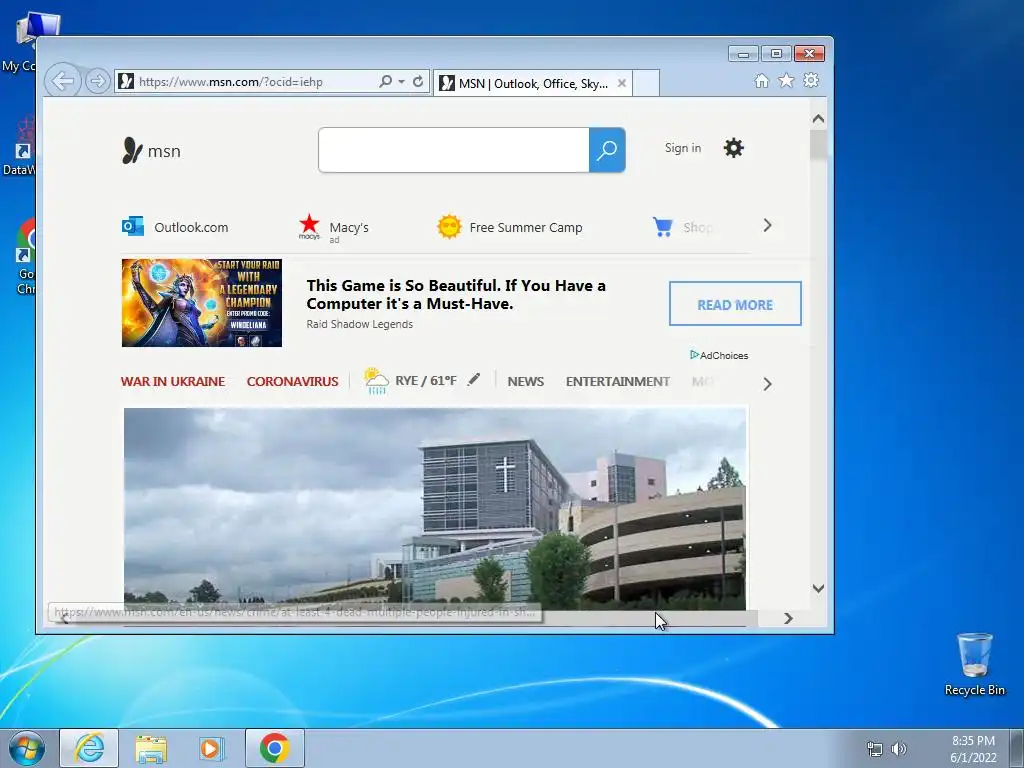Click the vertical scrollbar down arrow
This screenshot has height=768, width=1024.
tap(818, 588)
